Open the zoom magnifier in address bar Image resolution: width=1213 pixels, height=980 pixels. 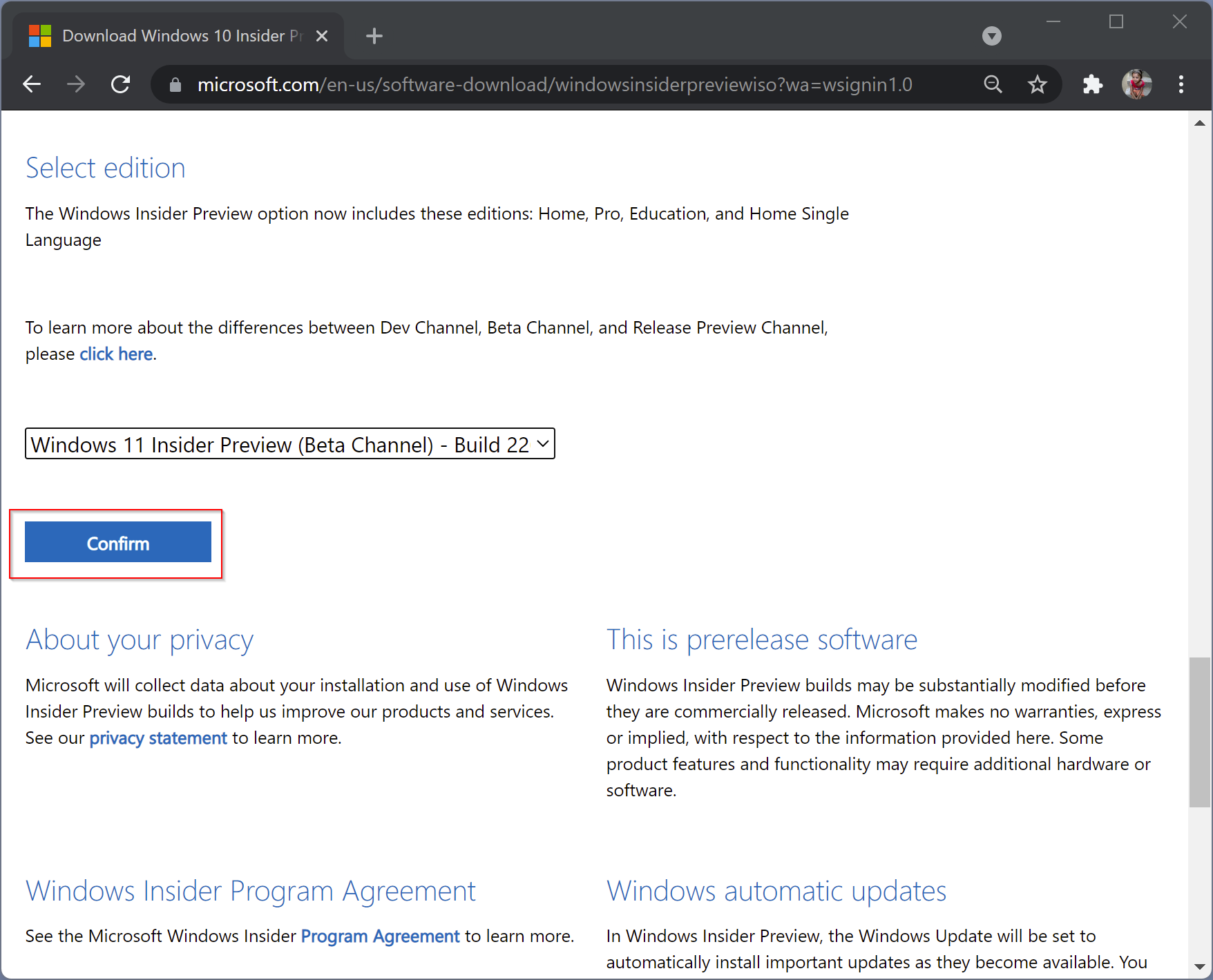click(993, 84)
